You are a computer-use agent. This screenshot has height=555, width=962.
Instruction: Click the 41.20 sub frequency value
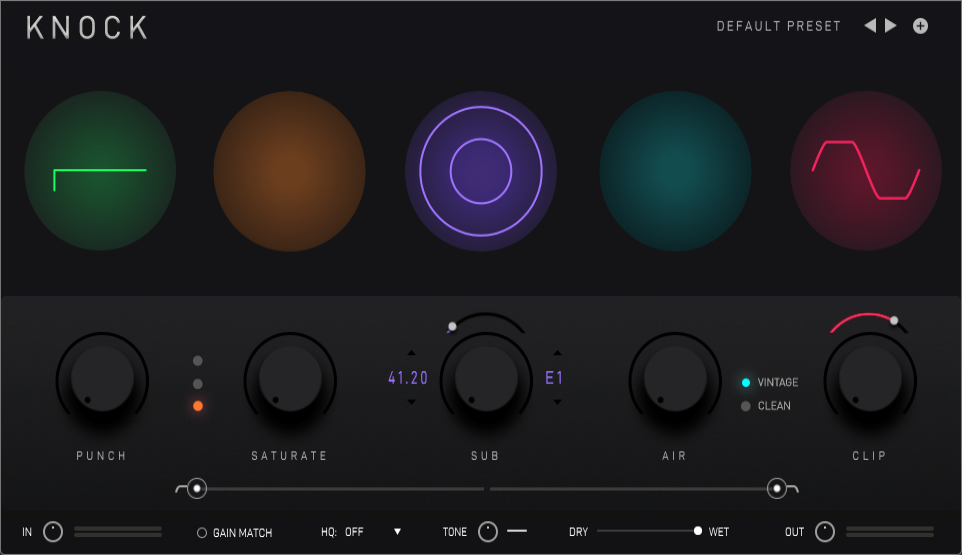click(407, 378)
